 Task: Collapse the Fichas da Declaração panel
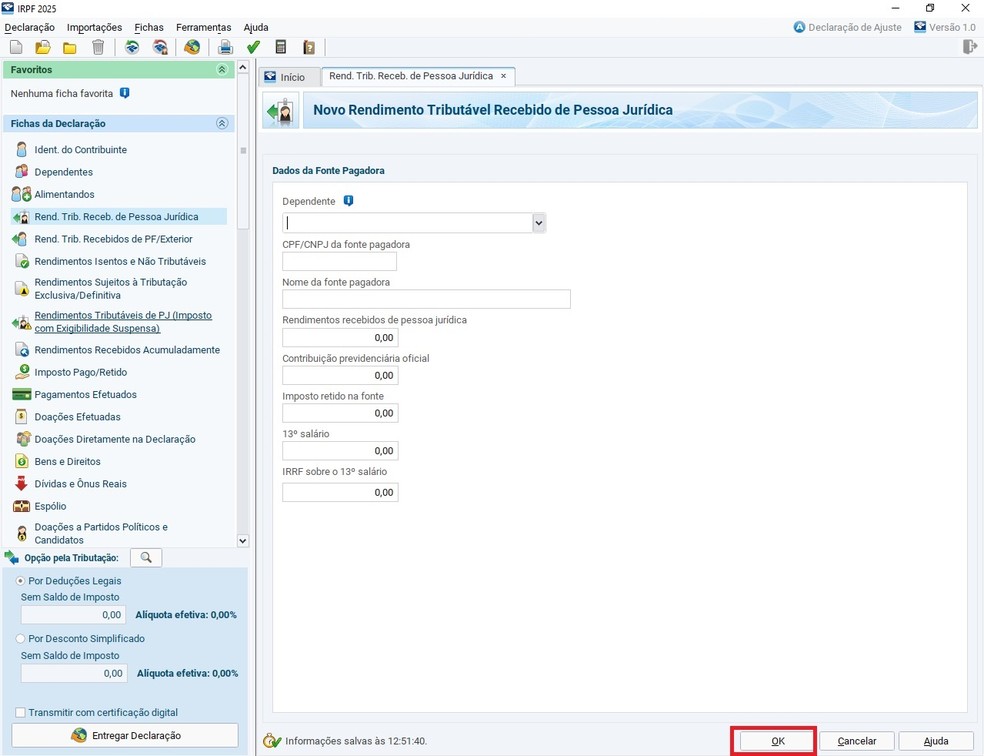click(222, 124)
